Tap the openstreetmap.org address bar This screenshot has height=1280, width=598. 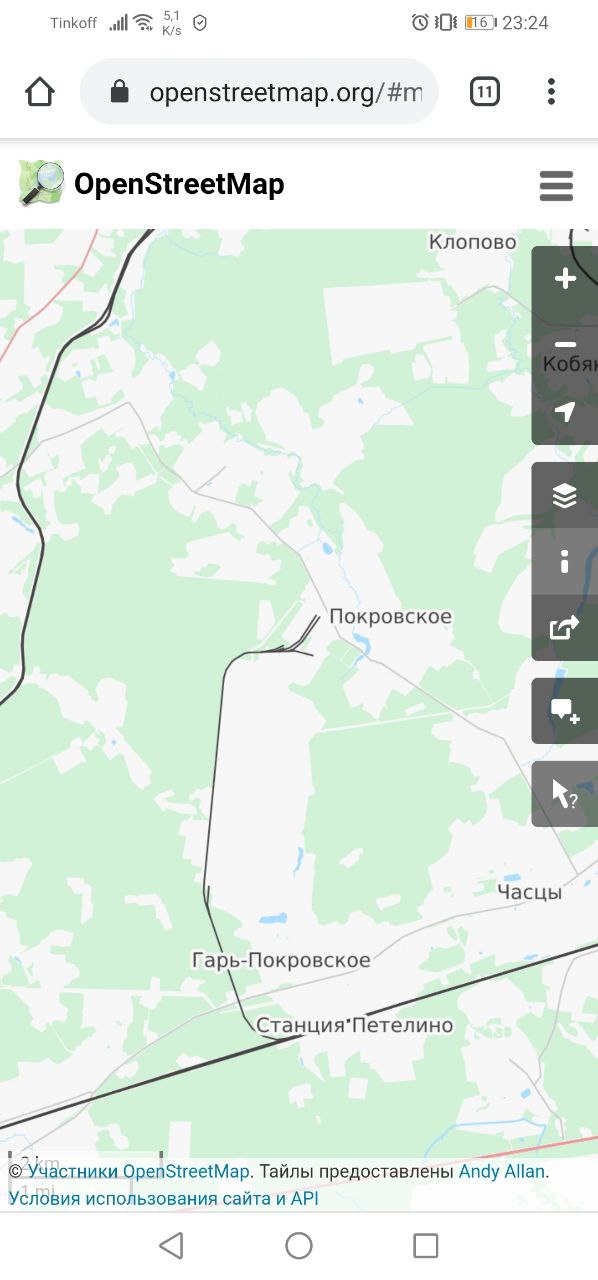coord(259,92)
